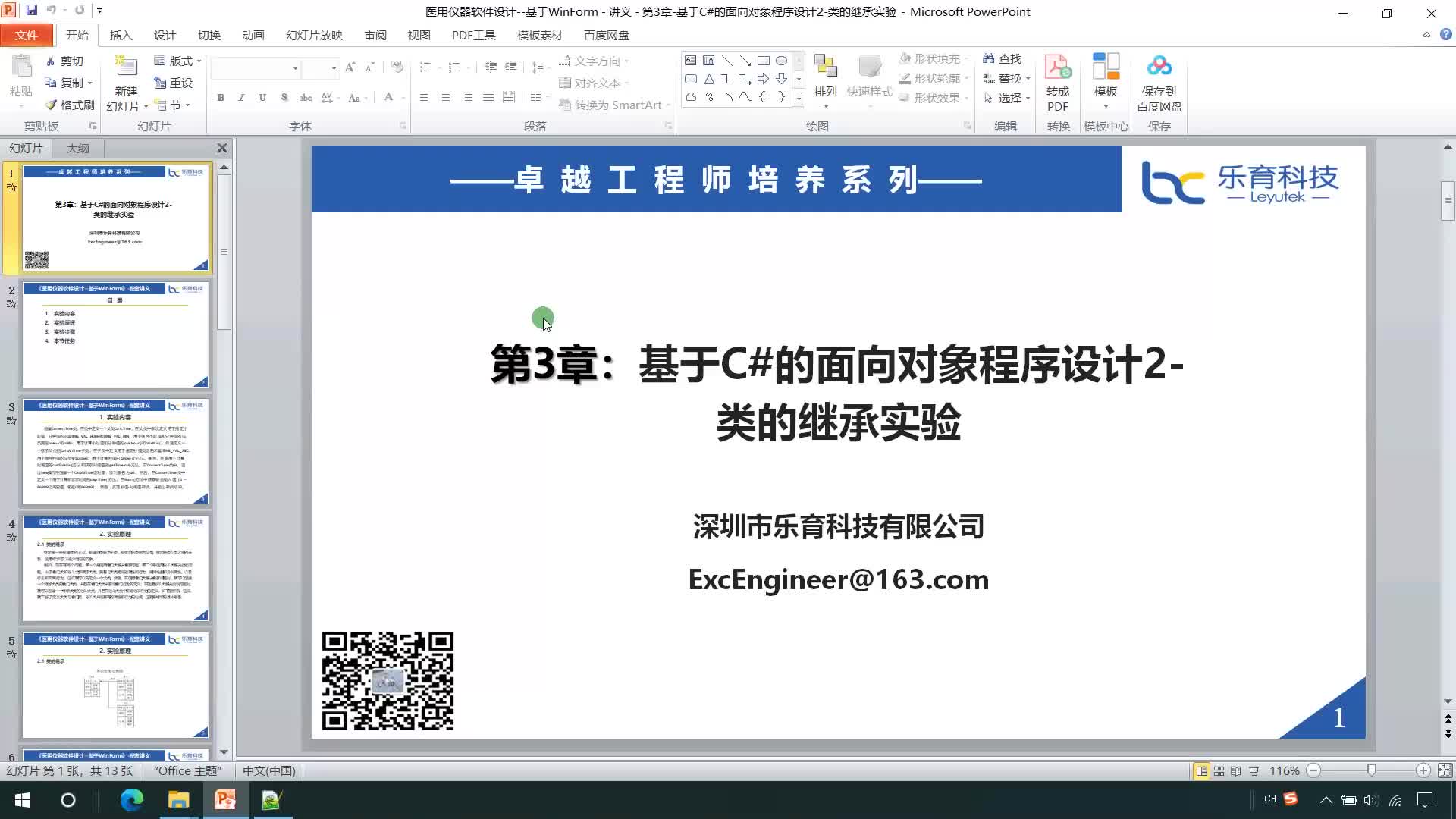The width and height of the screenshot is (1456, 819).
Task: Click the Format Painter brush icon
Action: 51,105
